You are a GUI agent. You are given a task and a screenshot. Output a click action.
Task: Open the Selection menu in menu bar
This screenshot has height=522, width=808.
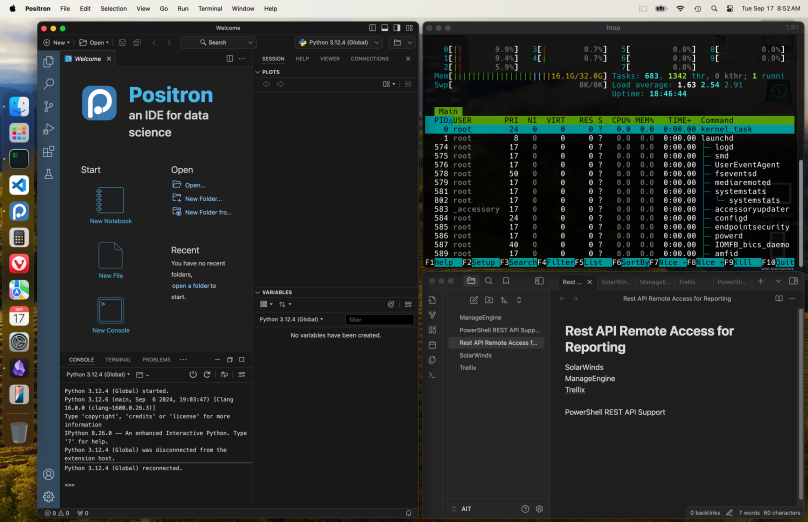click(113, 9)
